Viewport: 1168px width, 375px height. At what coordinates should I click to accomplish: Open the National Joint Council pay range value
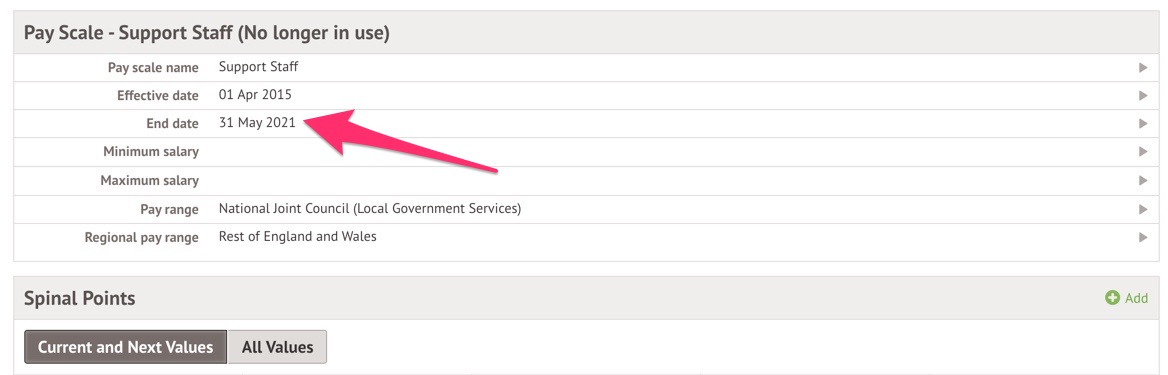[369, 209]
